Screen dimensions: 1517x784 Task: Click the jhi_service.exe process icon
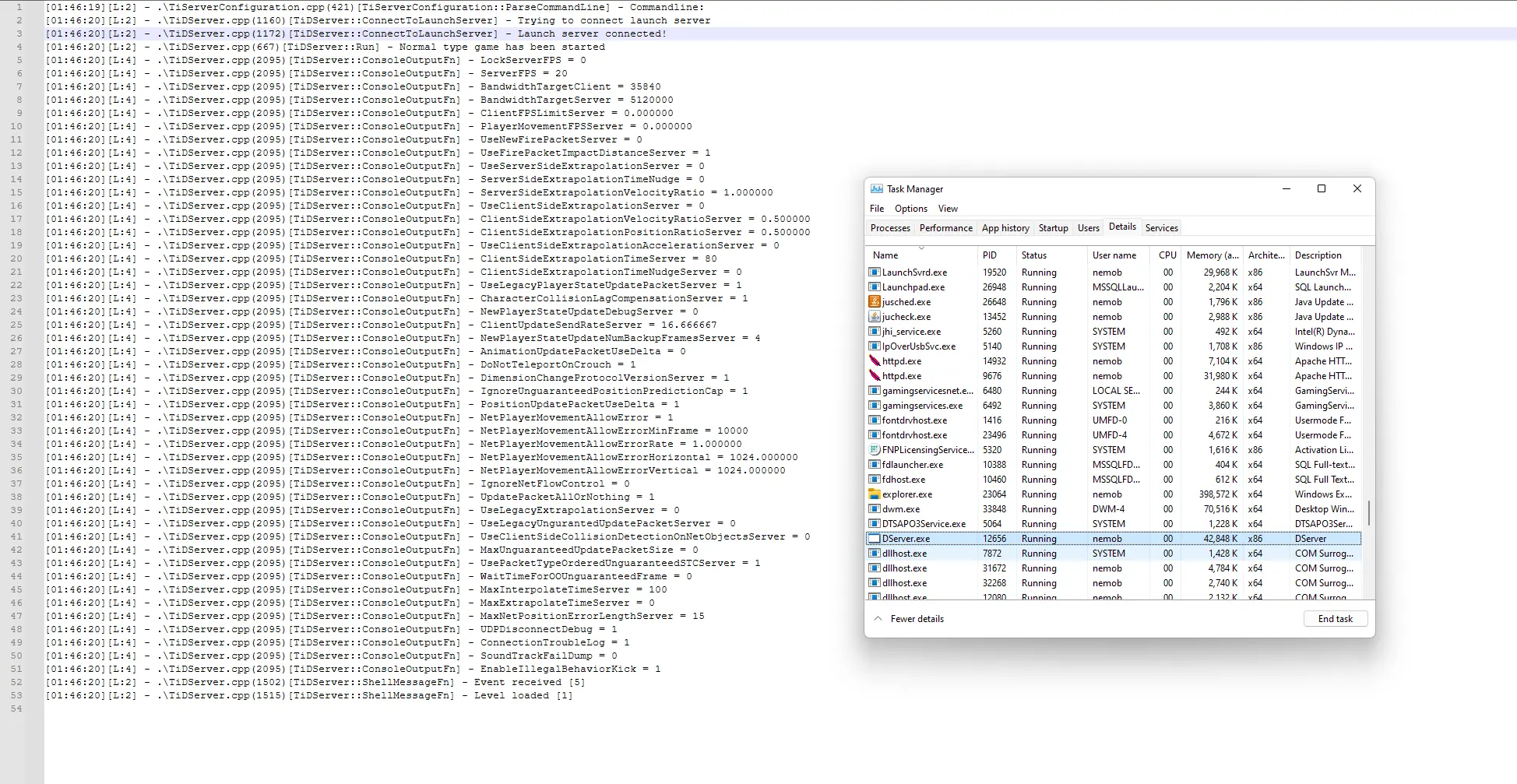[x=875, y=332]
